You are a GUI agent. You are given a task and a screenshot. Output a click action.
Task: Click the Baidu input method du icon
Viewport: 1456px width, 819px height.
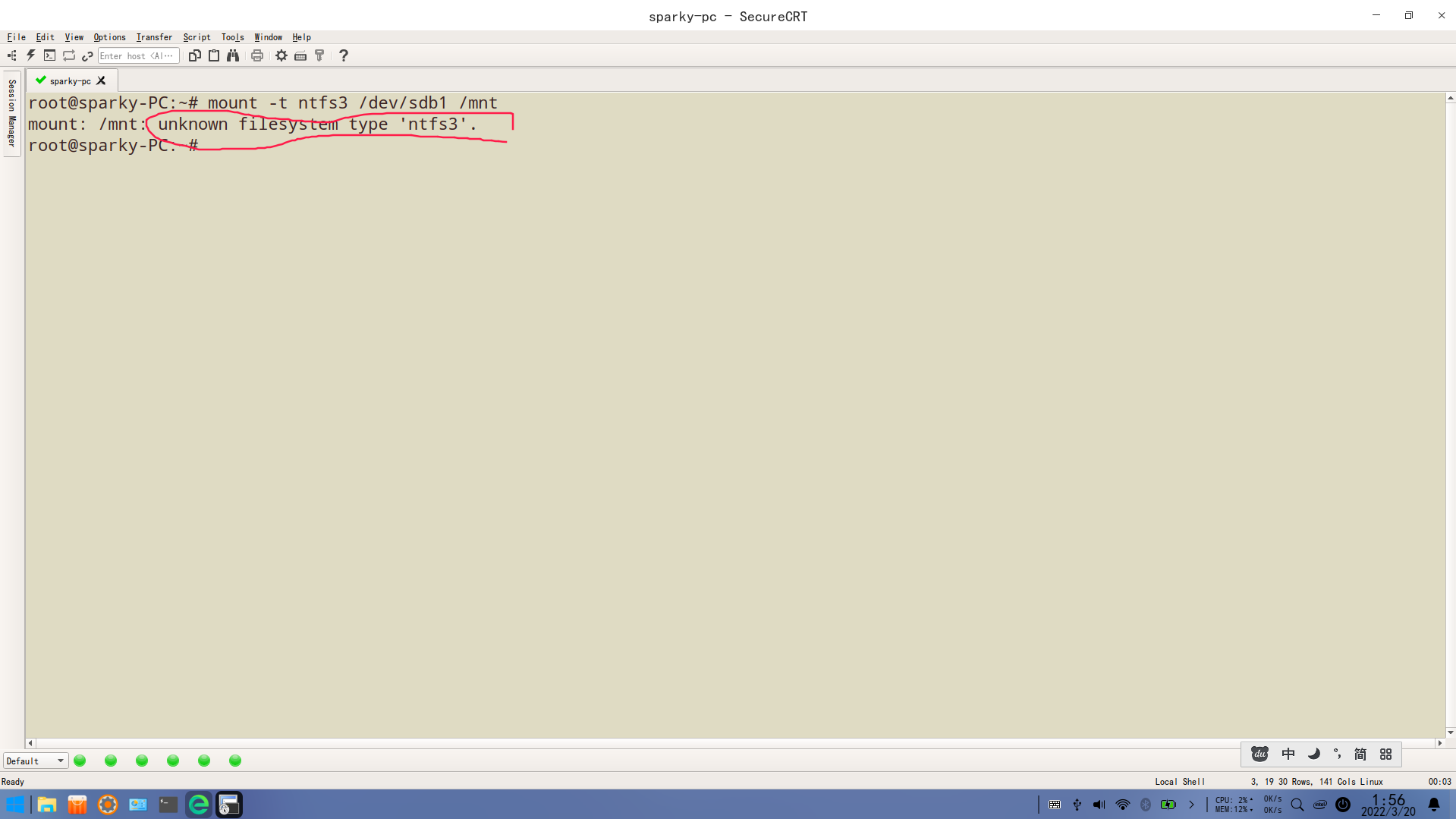pos(1259,754)
